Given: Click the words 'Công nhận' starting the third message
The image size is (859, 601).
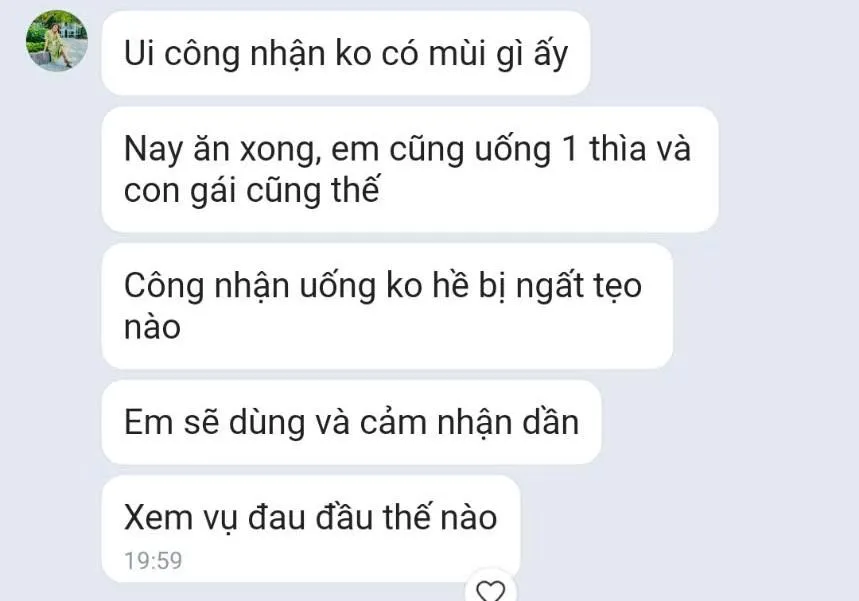Looking at the screenshot, I should [206, 286].
